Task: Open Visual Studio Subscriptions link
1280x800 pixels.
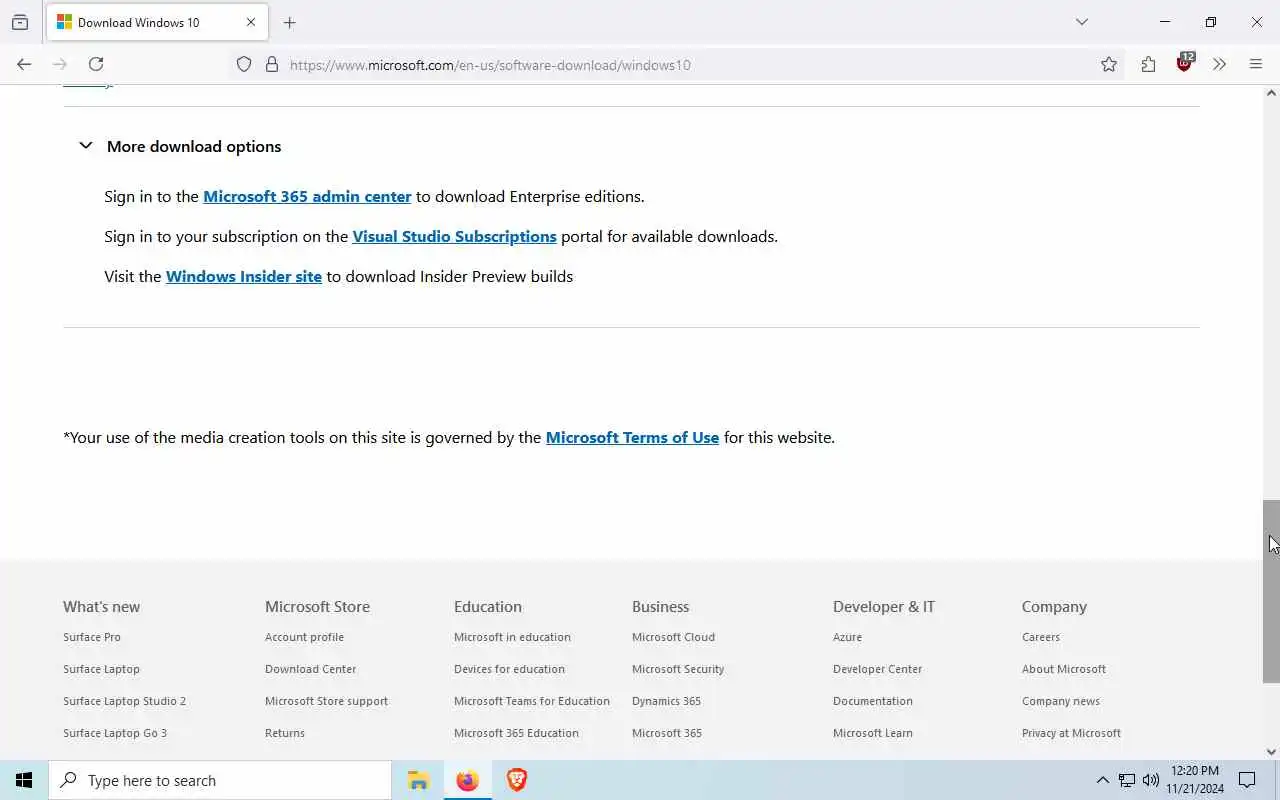Action: pos(454,236)
